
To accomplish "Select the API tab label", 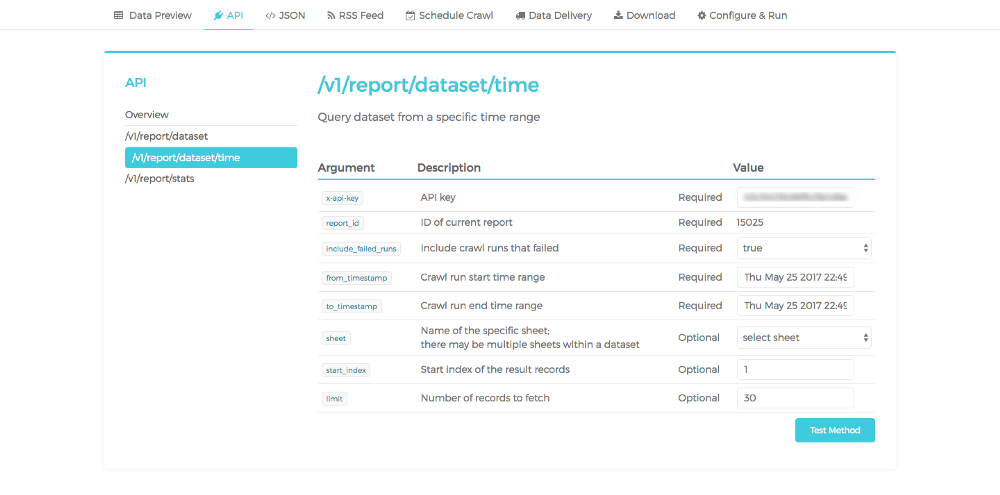I will coord(235,15).
